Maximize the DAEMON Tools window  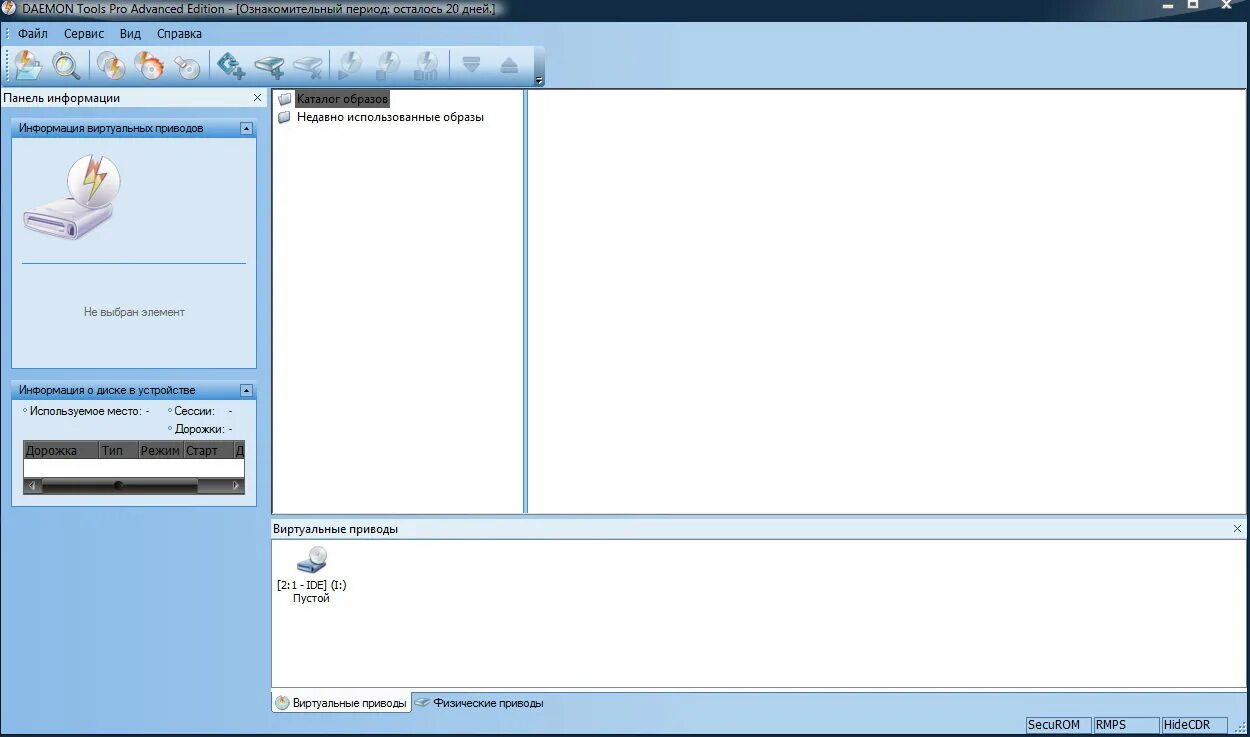click(1193, 6)
